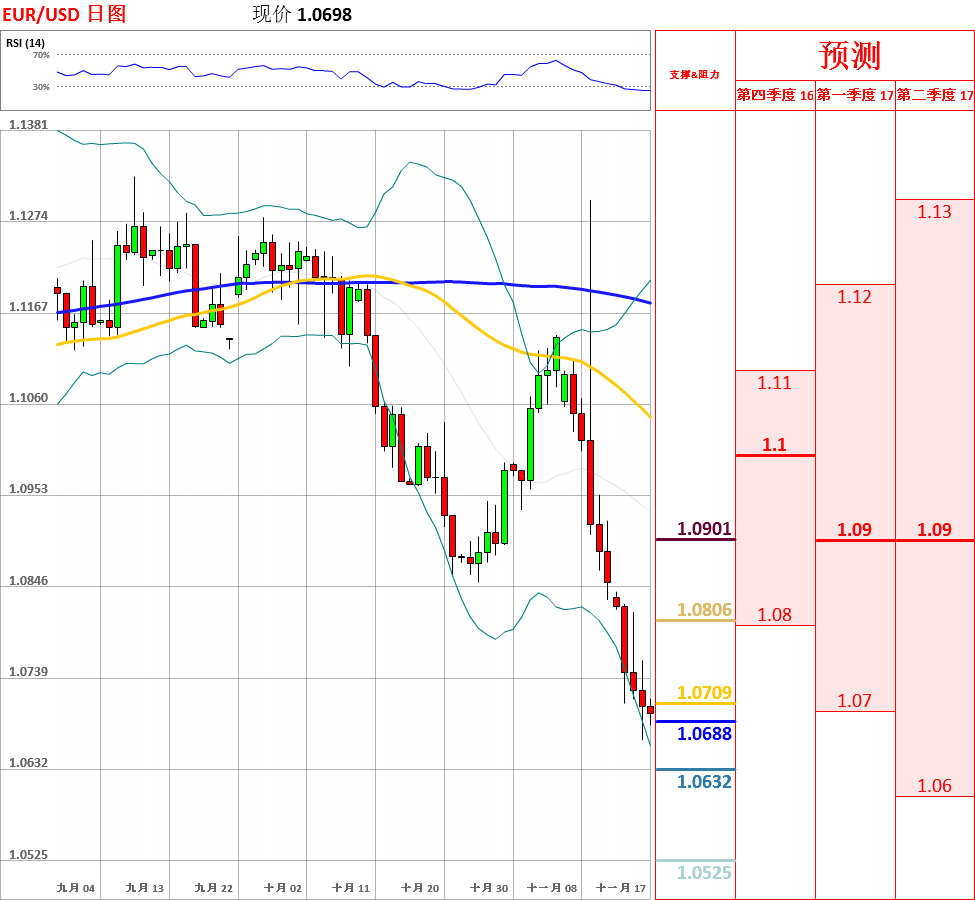Click the 1.12 forecast high value
The image size is (975, 900).
click(854, 296)
